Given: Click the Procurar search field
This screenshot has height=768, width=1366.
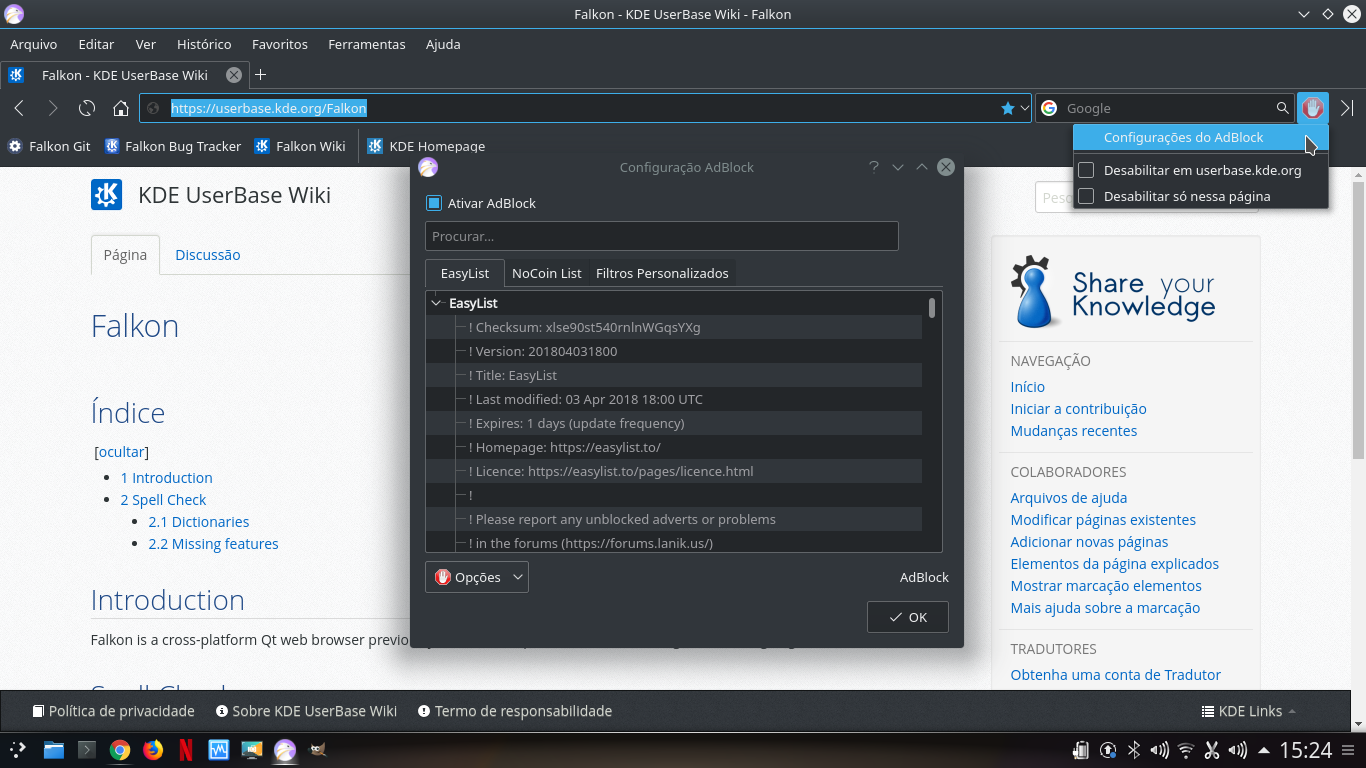Looking at the screenshot, I should click(x=662, y=236).
